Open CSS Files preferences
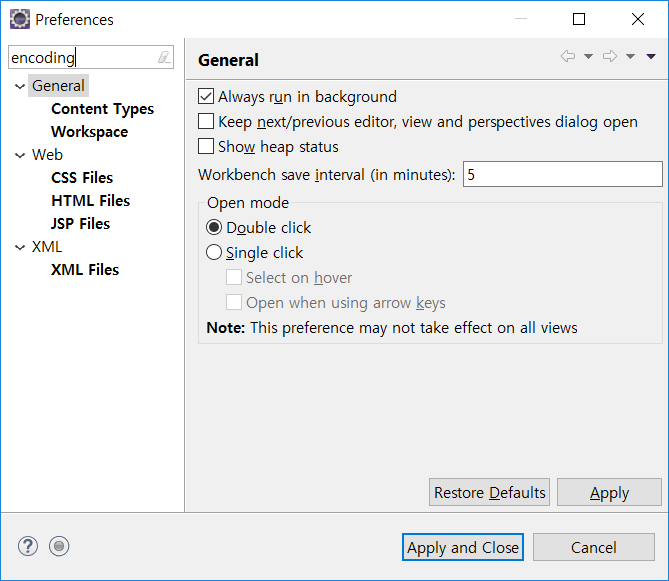669x581 pixels. (82, 178)
